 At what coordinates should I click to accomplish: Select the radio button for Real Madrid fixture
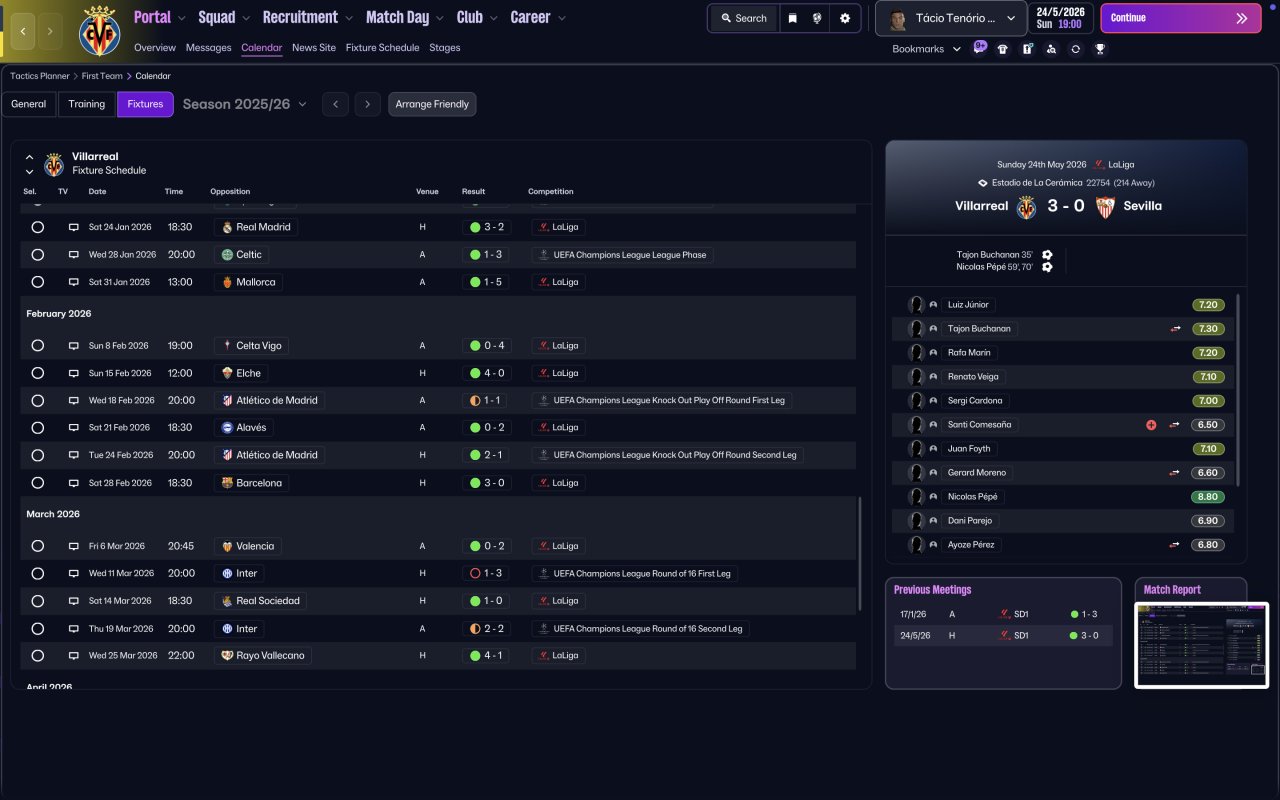(37, 227)
